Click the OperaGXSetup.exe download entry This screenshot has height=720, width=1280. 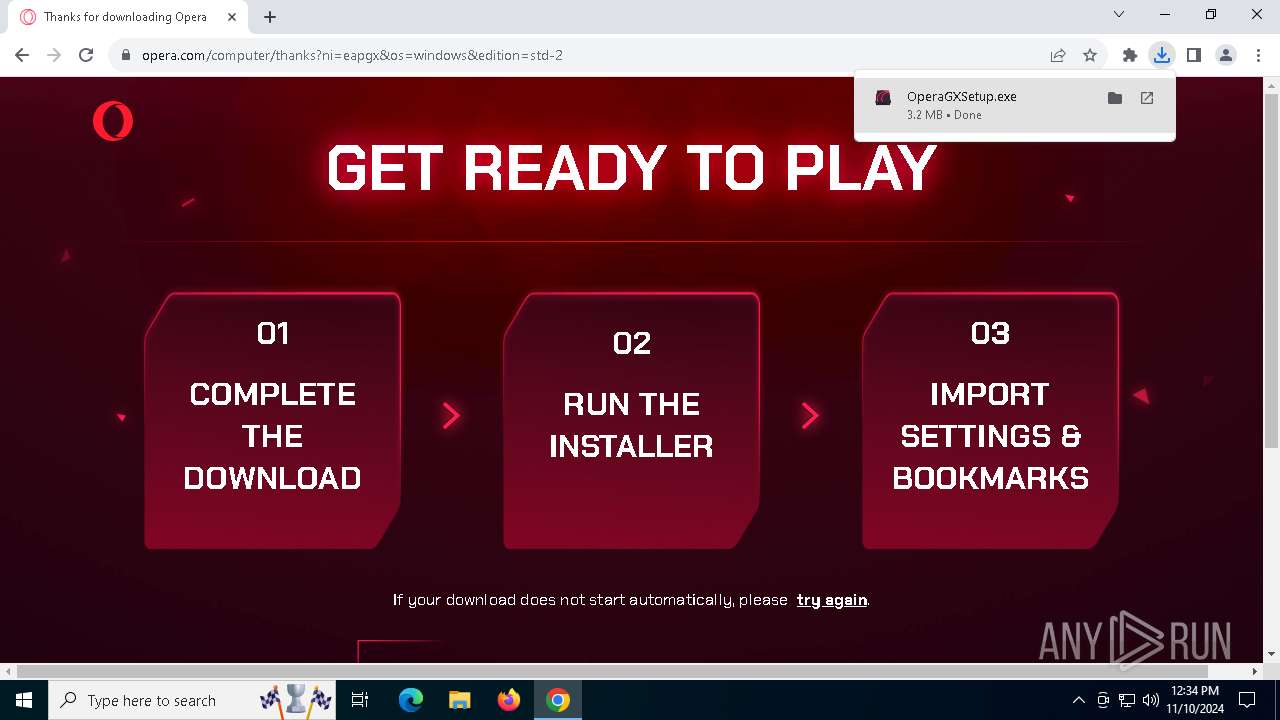pos(1014,105)
